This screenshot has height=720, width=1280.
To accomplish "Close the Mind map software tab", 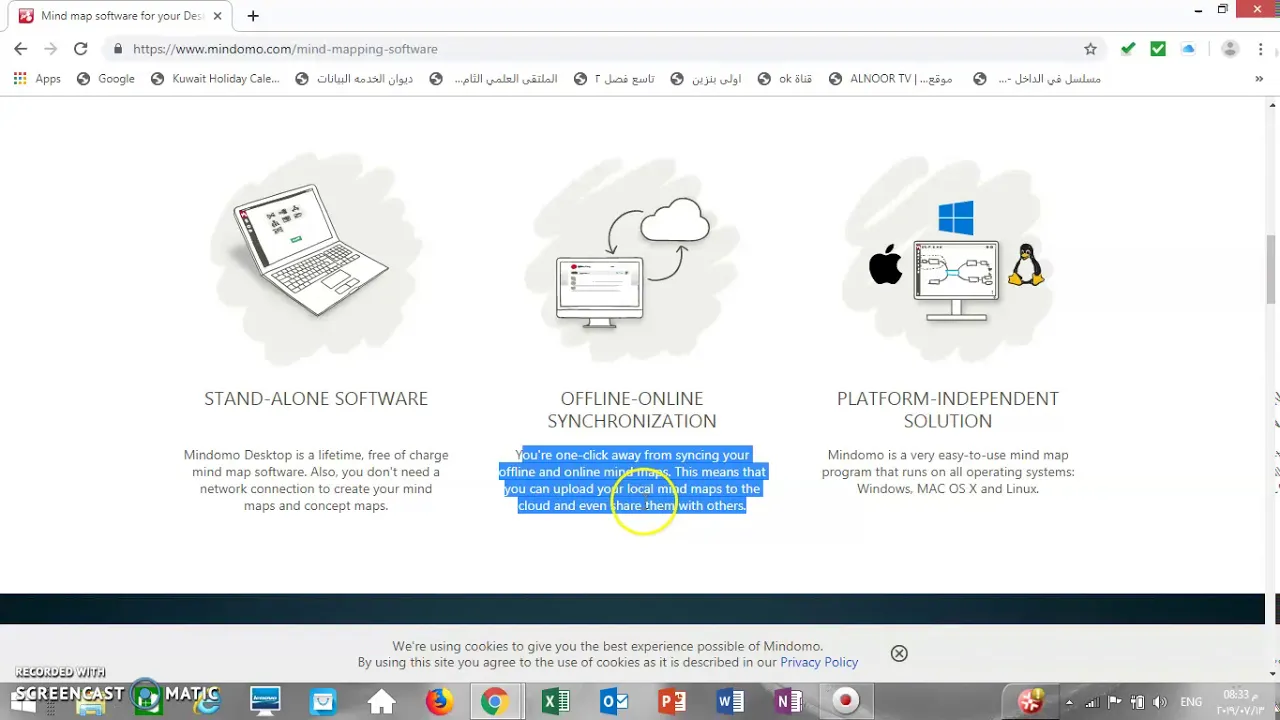I will click(219, 16).
